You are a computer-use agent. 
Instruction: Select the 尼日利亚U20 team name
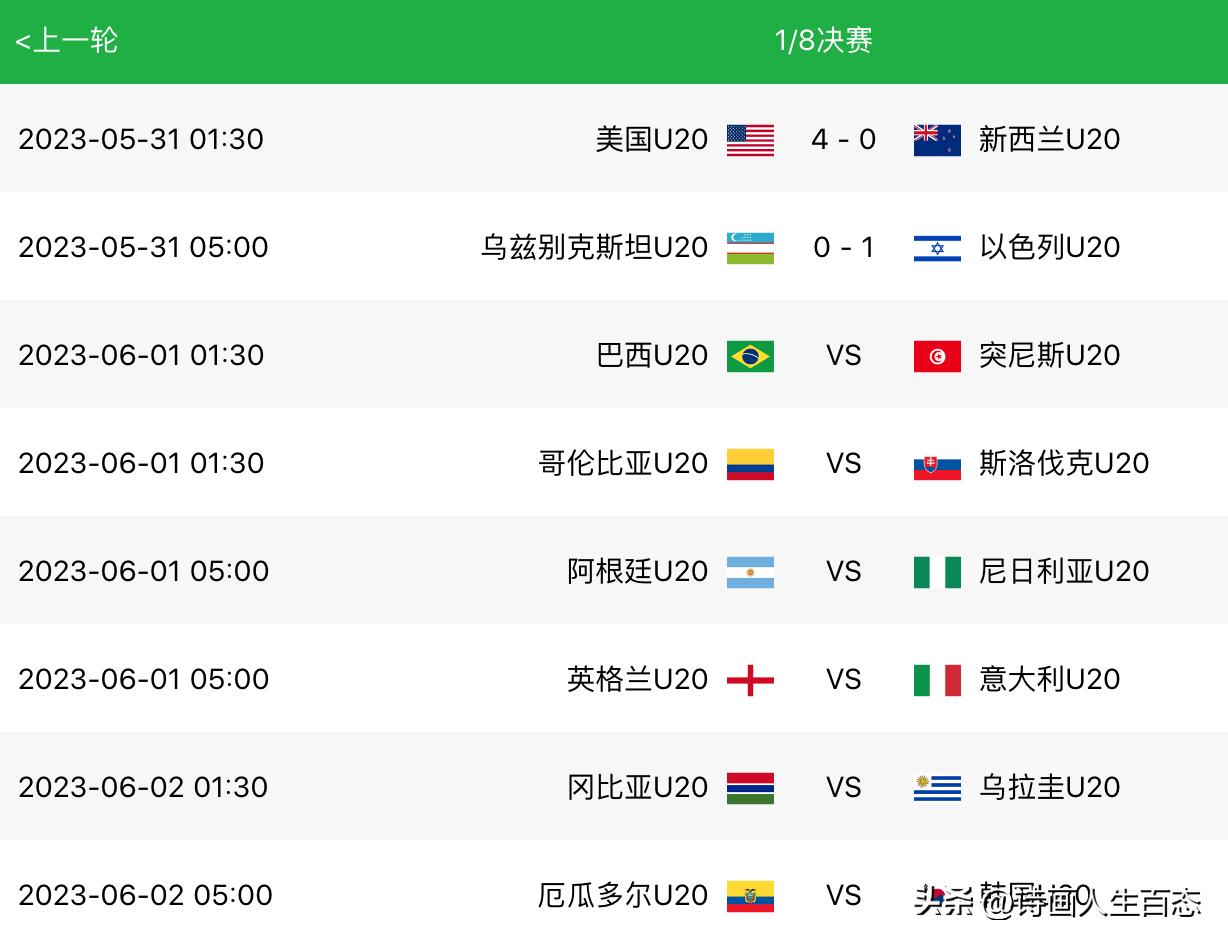point(1064,571)
